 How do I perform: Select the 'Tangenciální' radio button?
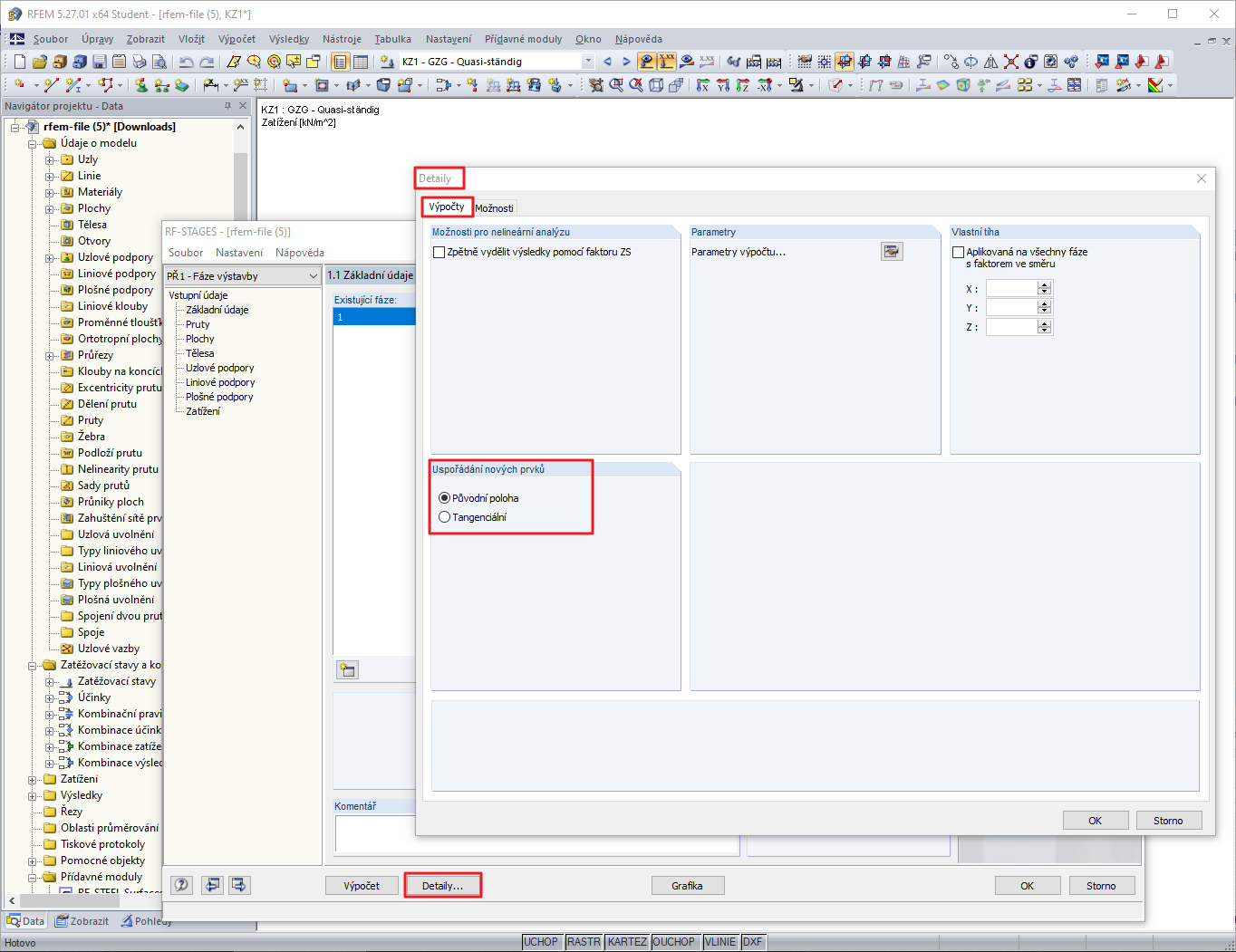(444, 517)
